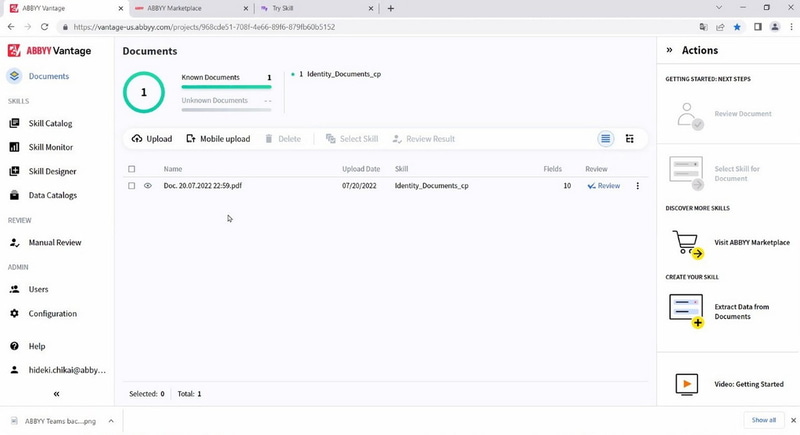
Task: Go back in browser
Action: point(11,27)
